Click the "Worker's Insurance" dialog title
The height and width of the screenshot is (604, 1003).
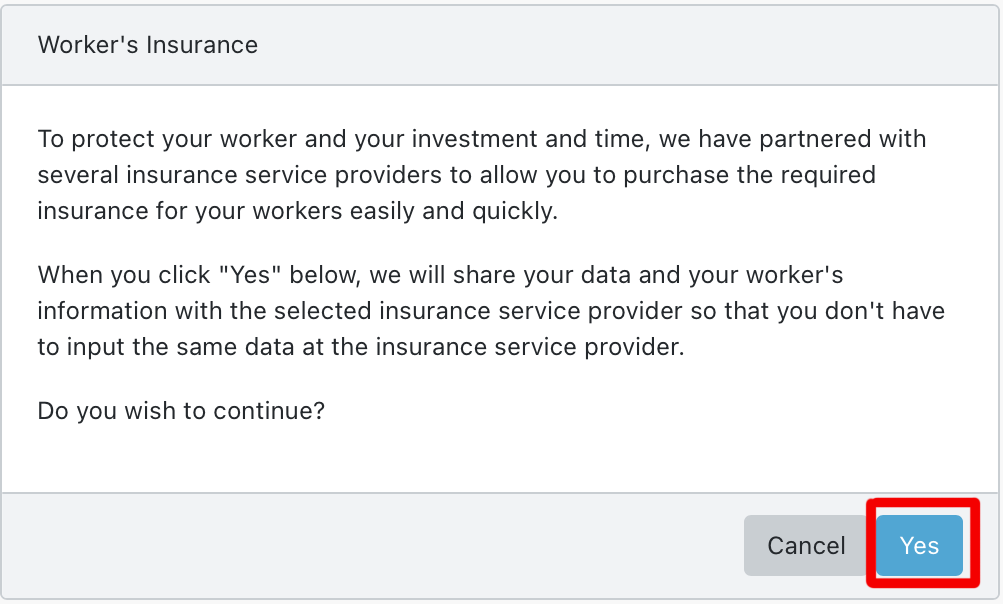(x=148, y=45)
